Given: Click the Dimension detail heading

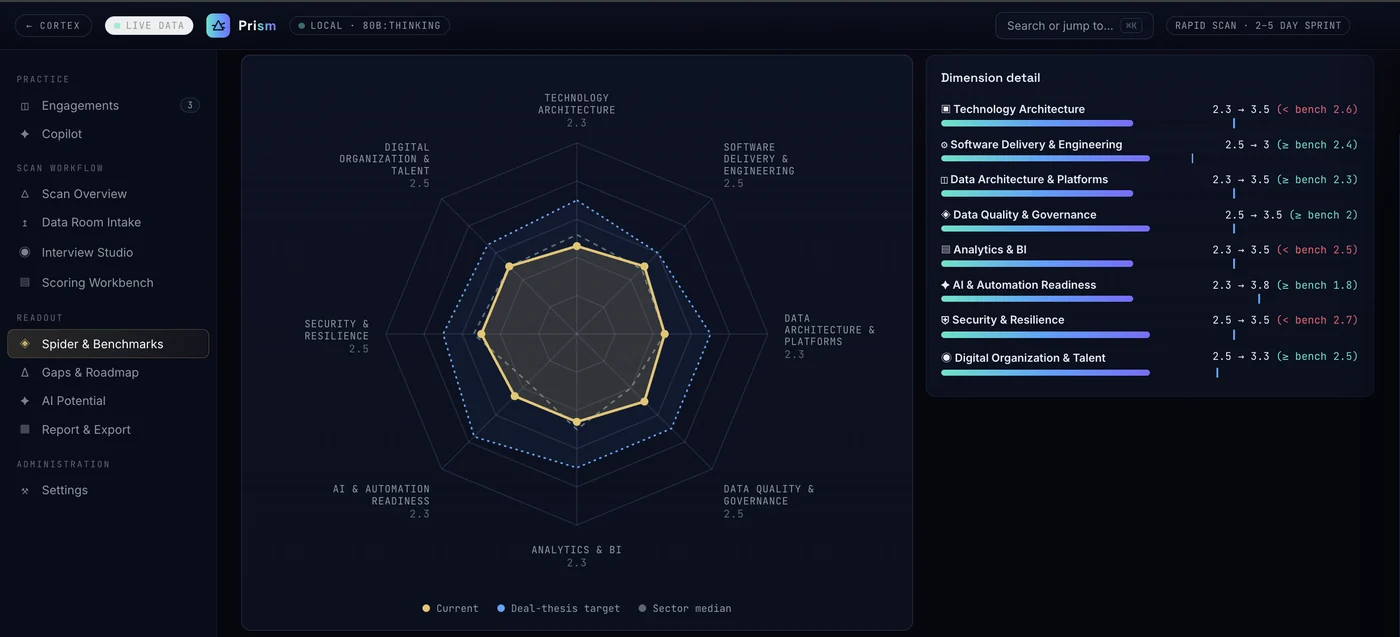Looking at the screenshot, I should (990, 78).
